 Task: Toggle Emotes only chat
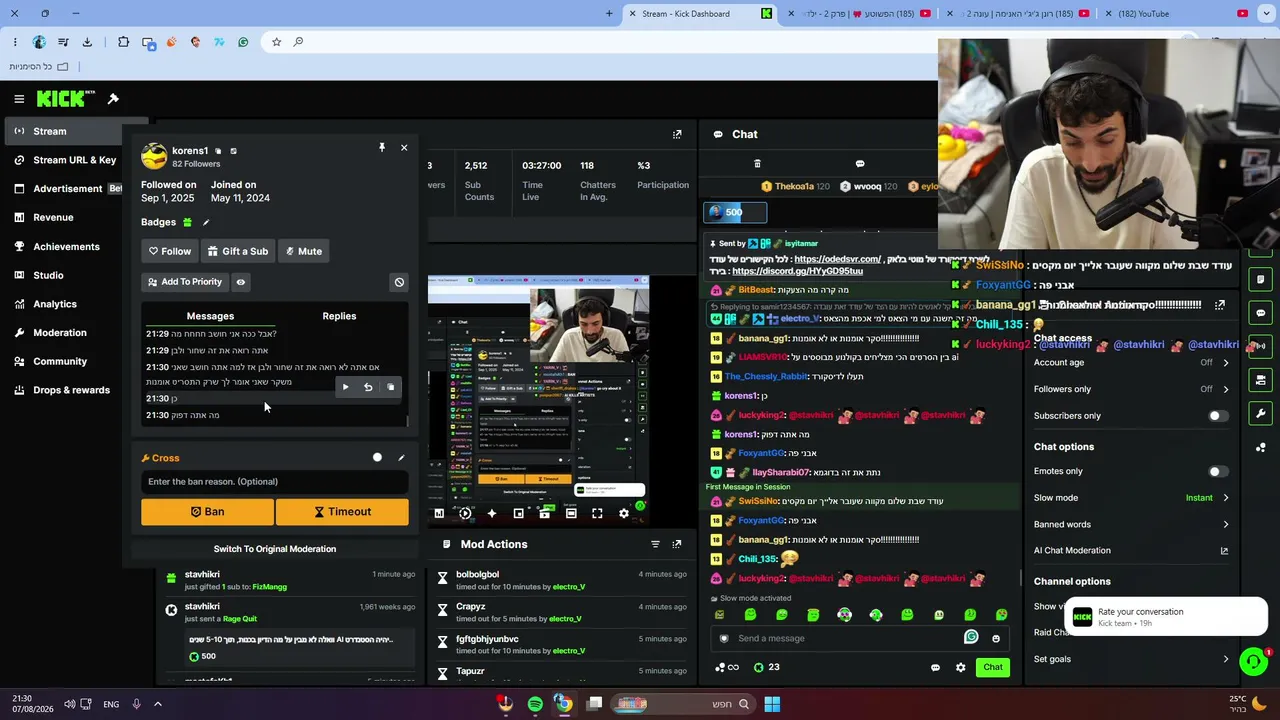(1218, 471)
